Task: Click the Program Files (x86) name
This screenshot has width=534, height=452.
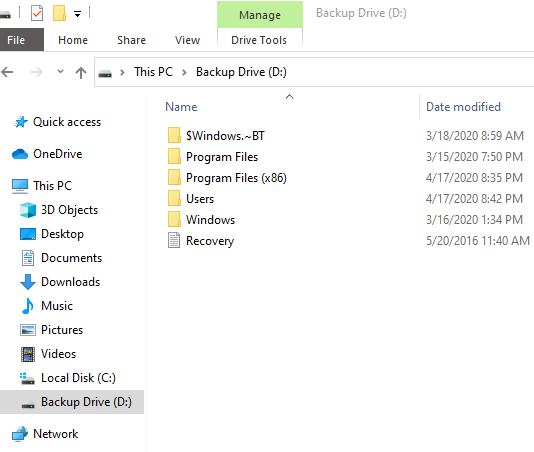Action: pyautogui.click(x=236, y=178)
